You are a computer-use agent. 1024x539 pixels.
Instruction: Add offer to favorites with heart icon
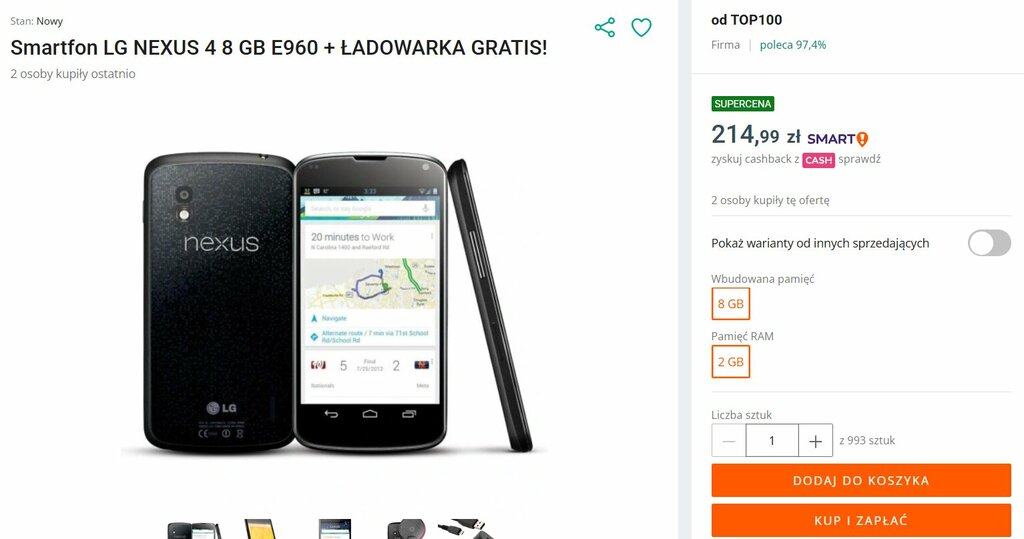tap(641, 27)
